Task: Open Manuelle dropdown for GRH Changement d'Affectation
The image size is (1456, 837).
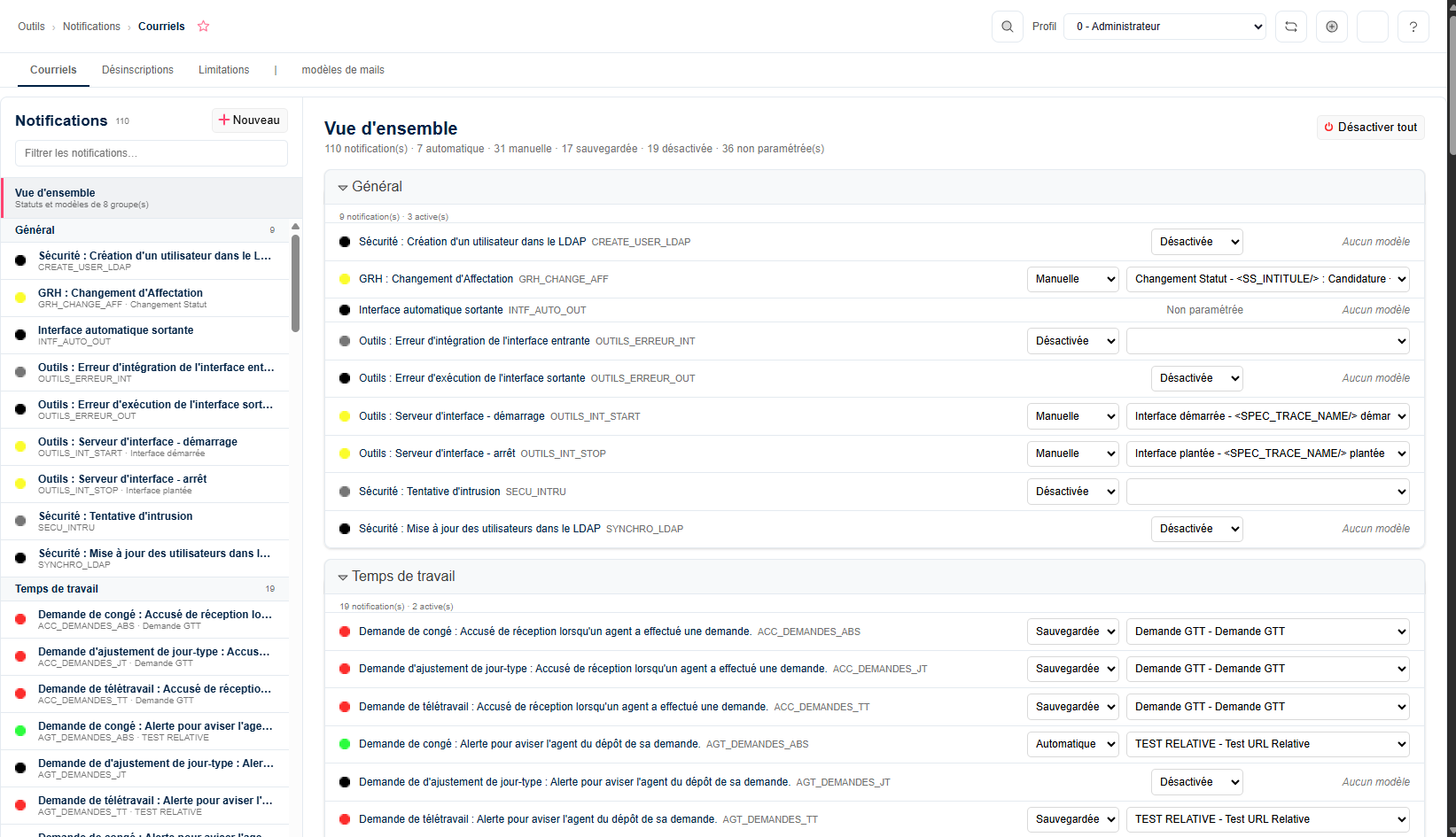Action: [x=1073, y=279]
